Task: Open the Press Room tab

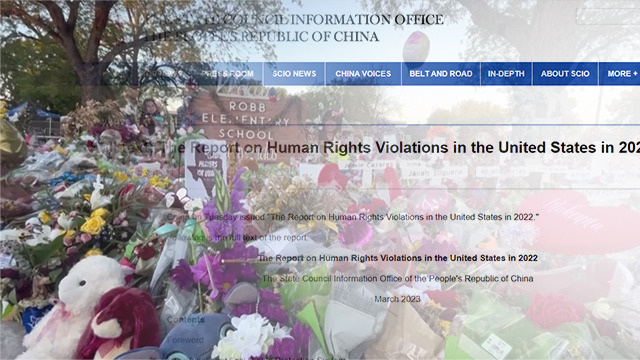Action: pyautogui.click(x=227, y=74)
